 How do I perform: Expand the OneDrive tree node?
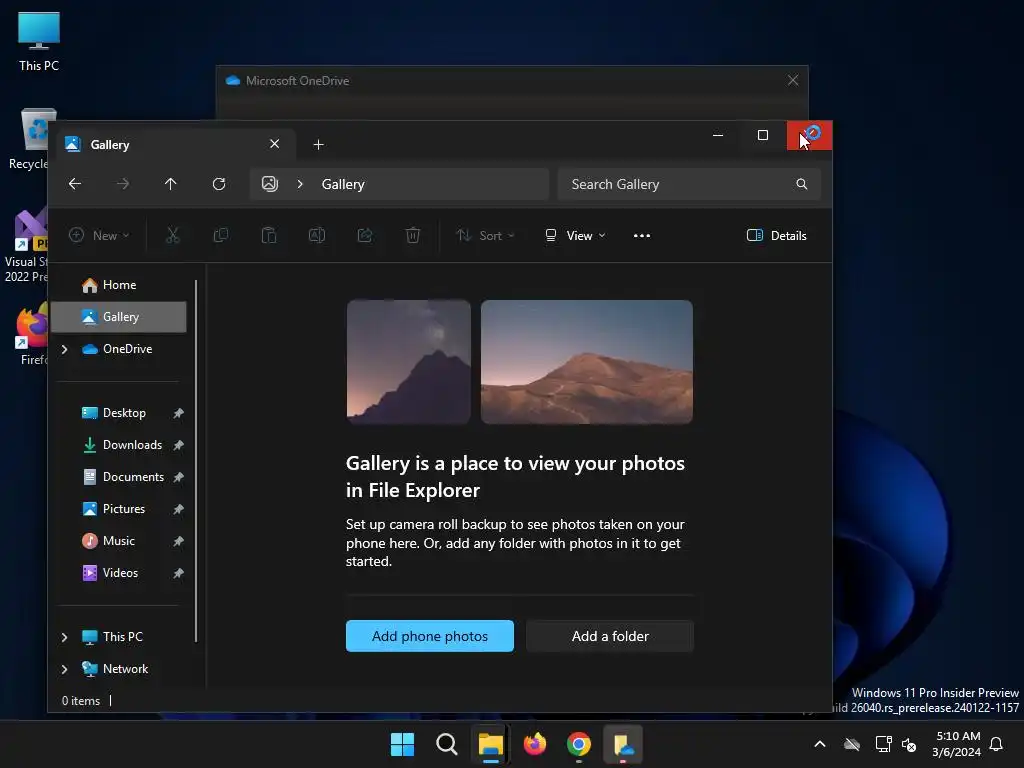(64, 349)
